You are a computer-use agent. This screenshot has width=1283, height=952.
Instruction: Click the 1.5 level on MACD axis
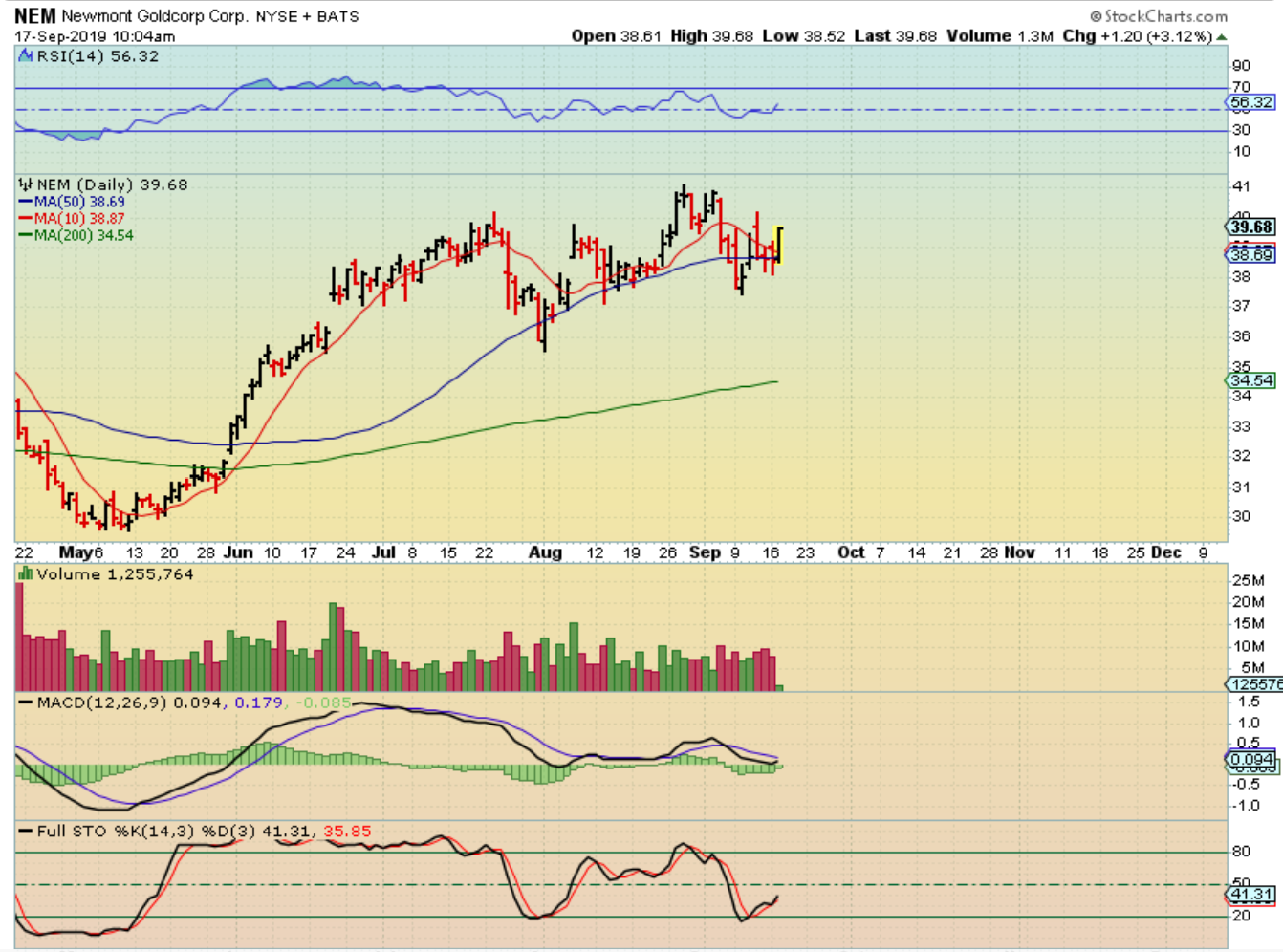(x=1248, y=702)
